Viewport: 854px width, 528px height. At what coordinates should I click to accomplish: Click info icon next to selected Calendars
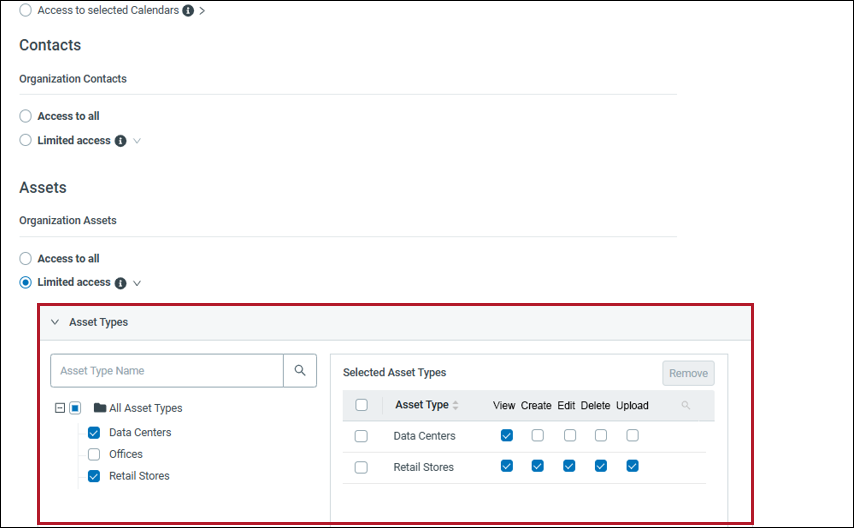coord(188,10)
